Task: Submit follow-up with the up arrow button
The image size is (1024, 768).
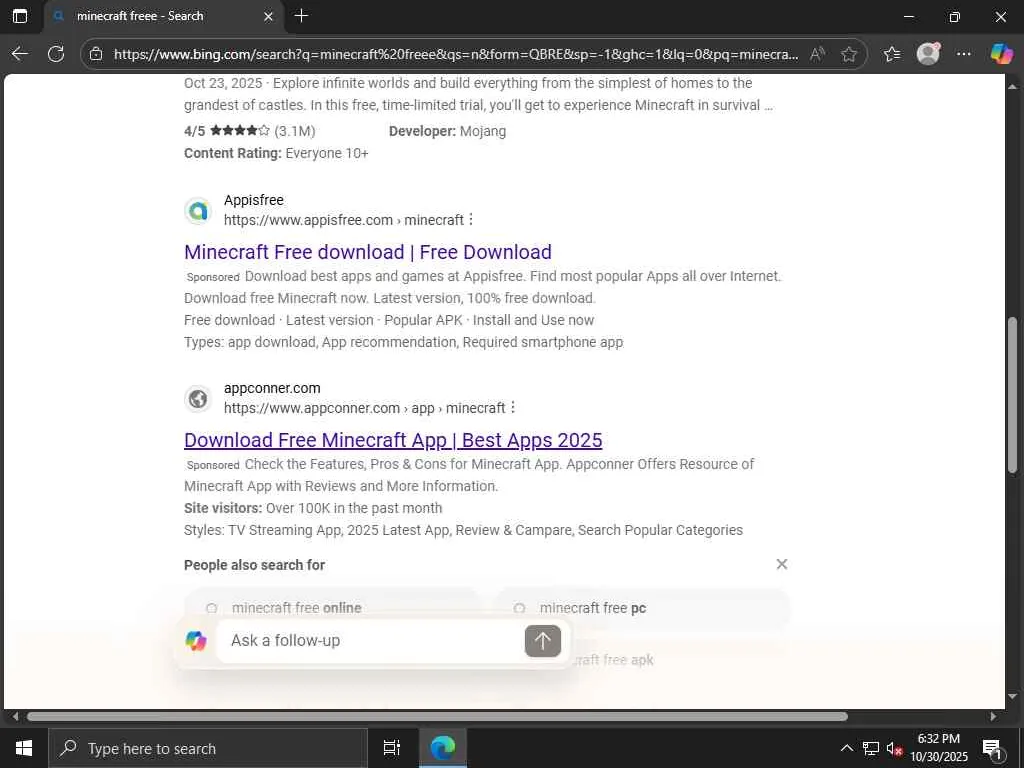Action: coord(543,641)
